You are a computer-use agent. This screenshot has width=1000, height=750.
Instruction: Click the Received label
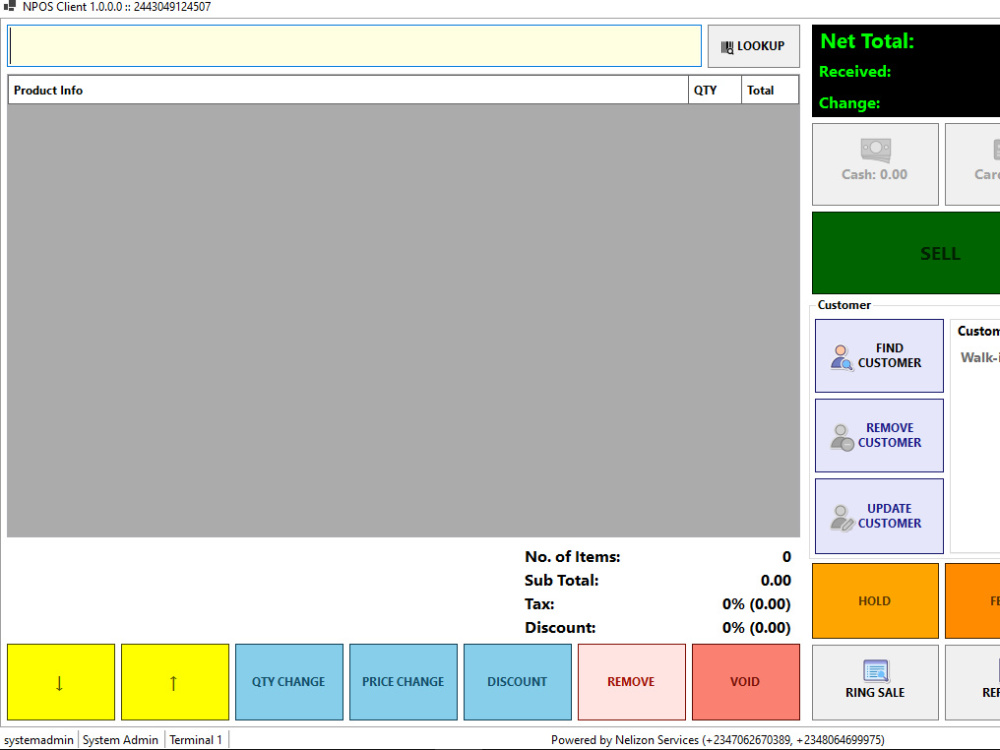(855, 71)
